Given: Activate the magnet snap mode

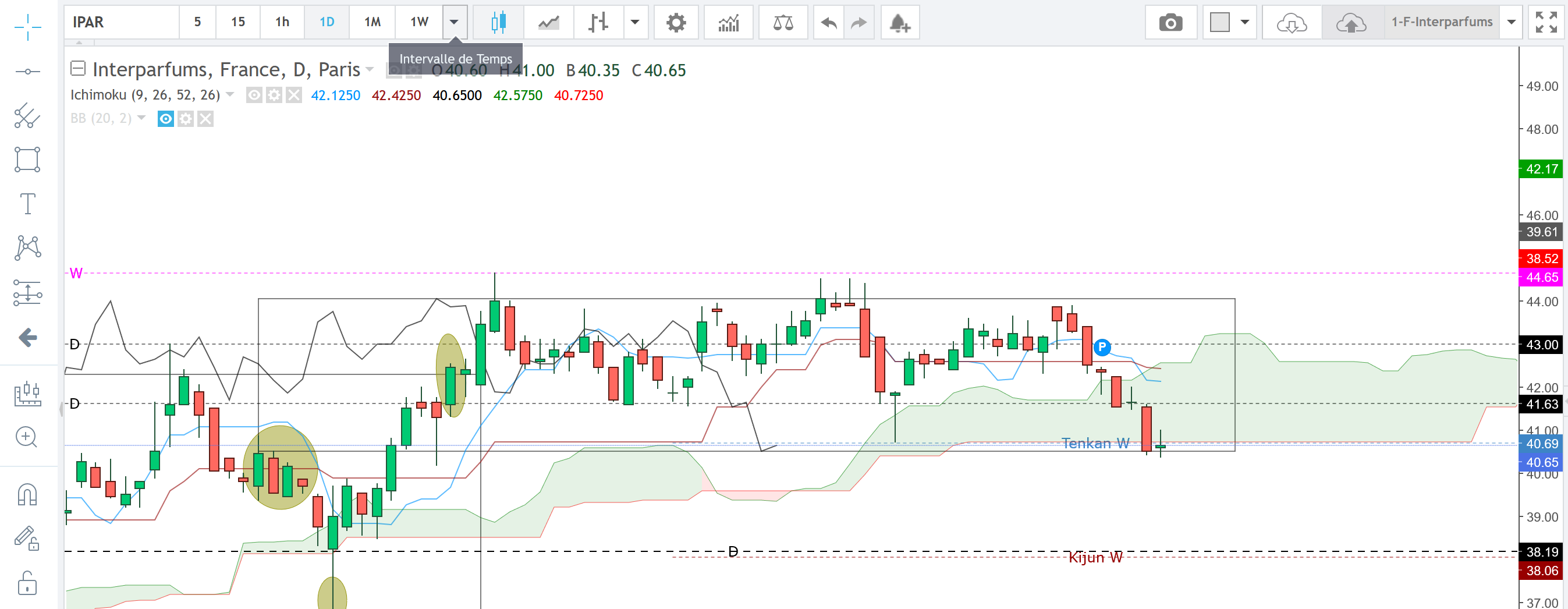Looking at the screenshot, I should [27, 494].
